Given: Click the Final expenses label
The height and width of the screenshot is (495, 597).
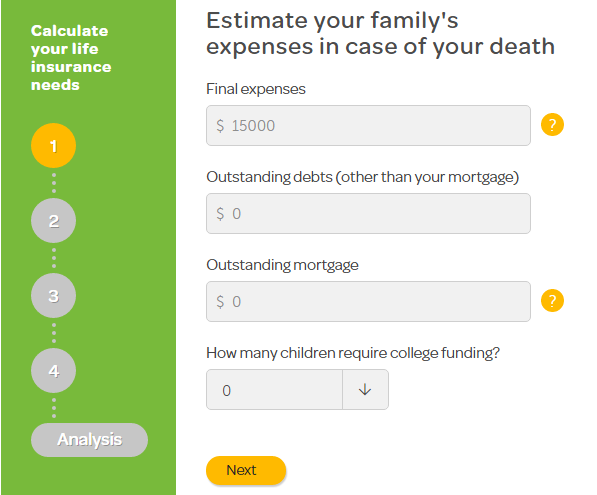Looking at the screenshot, I should pos(256,89).
